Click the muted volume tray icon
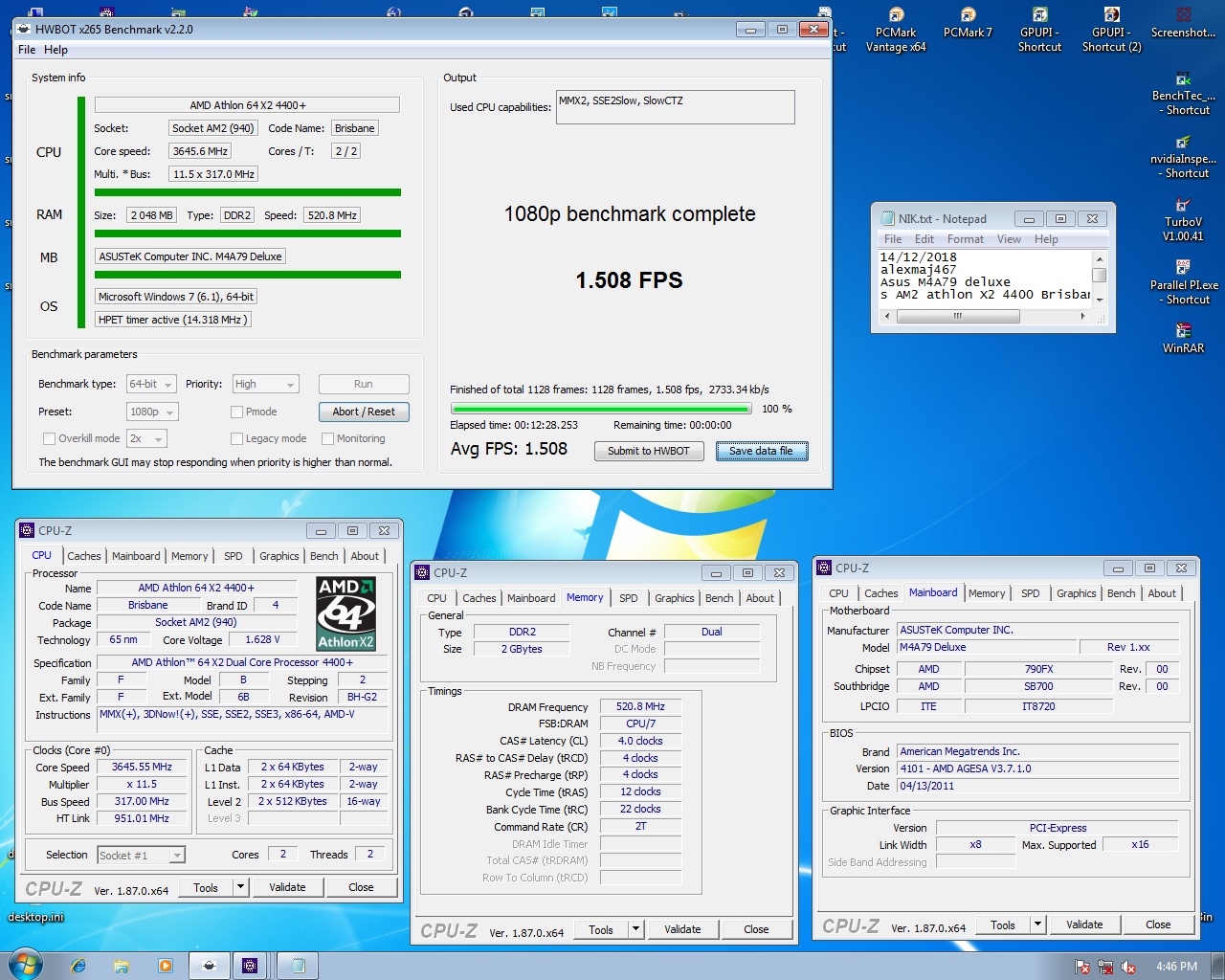The height and width of the screenshot is (980, 1225). pyautogui.click(x=1128, y=967)
